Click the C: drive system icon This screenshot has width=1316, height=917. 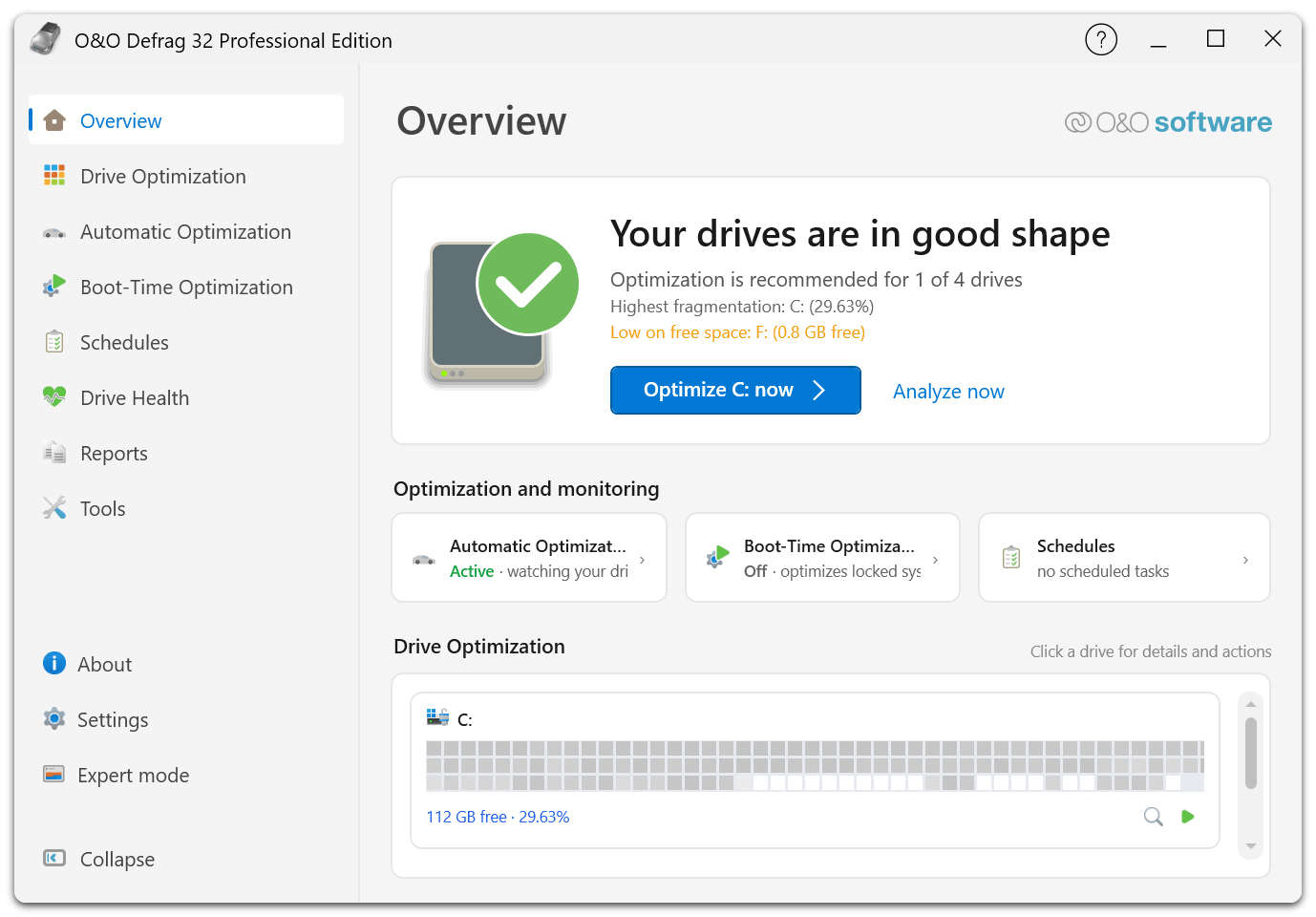coord(437,717)
